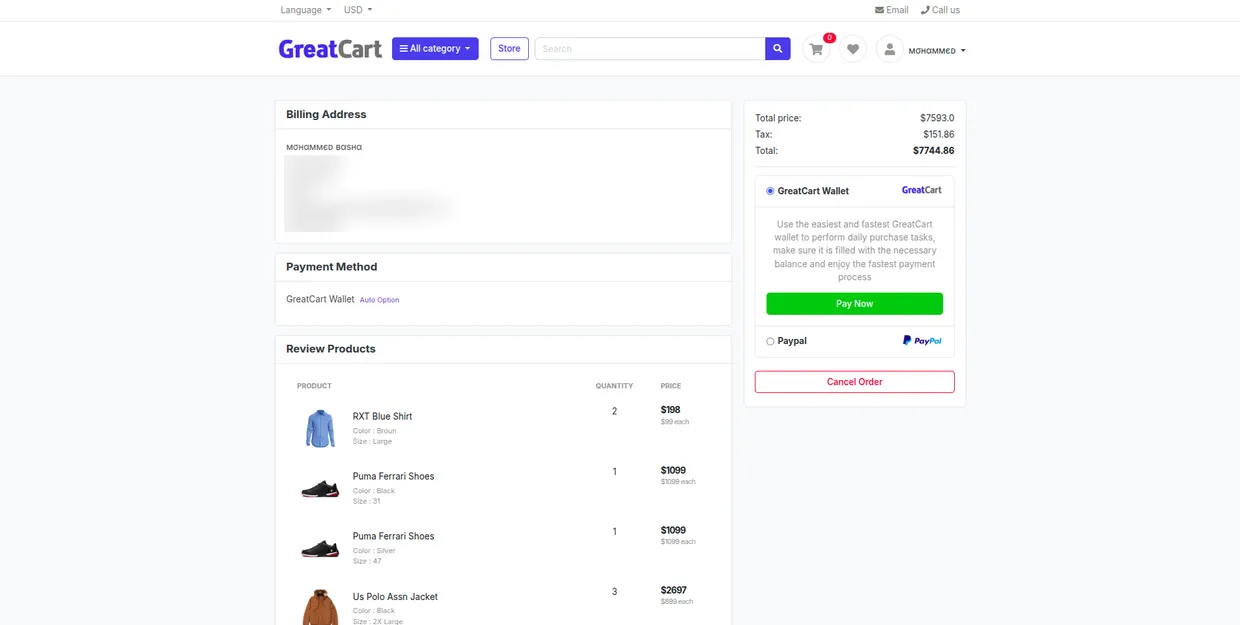Click the search magnifier button
Image resolution: width=1240 pixels, height=625 pixels.
coord(778,48)
